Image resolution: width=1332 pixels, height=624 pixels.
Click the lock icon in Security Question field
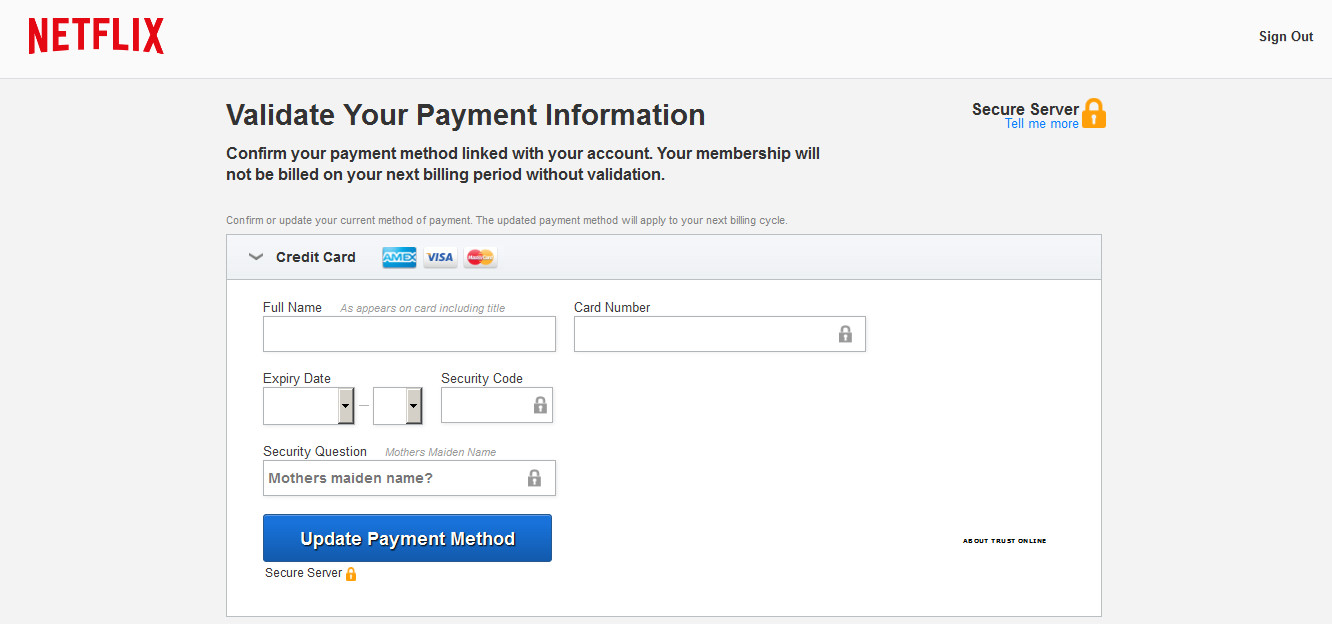[534, 478]
